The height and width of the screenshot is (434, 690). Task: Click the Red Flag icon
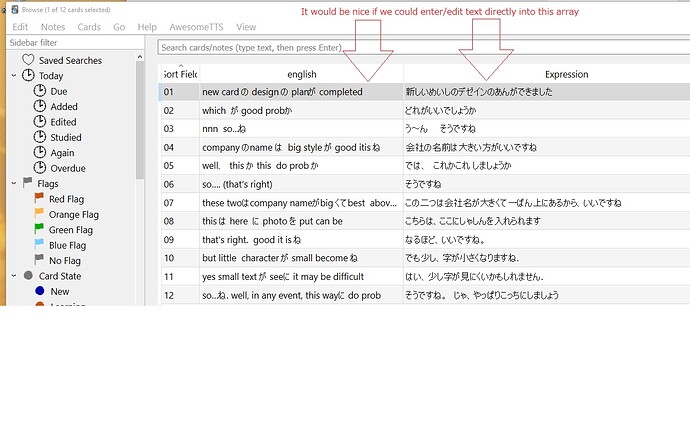pos(39,198)
